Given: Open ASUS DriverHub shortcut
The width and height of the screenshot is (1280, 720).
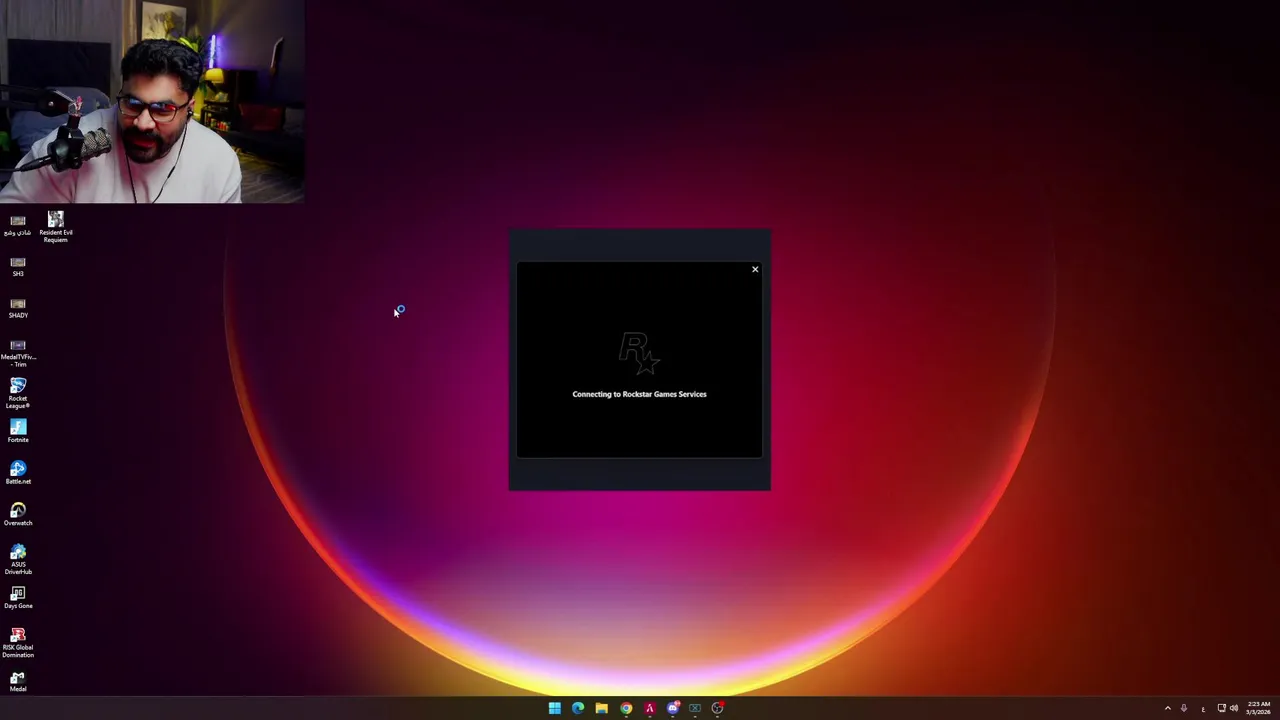Looking at the screenshot, I should (18, 560).
